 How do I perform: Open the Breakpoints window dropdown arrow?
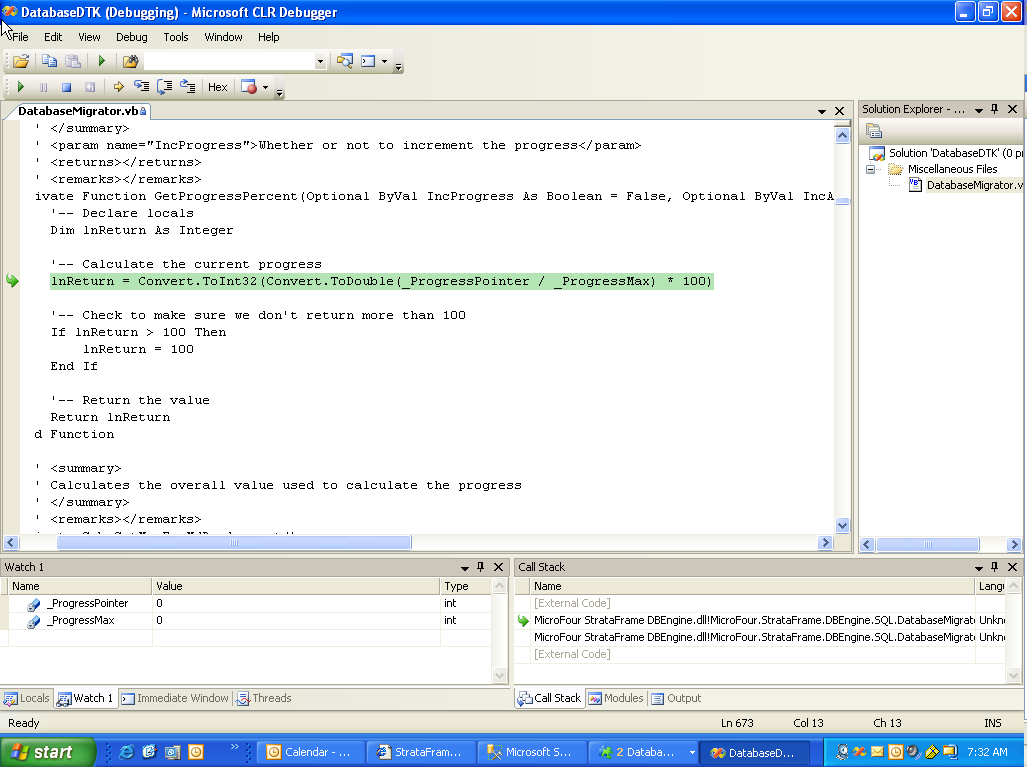[265, 87]
